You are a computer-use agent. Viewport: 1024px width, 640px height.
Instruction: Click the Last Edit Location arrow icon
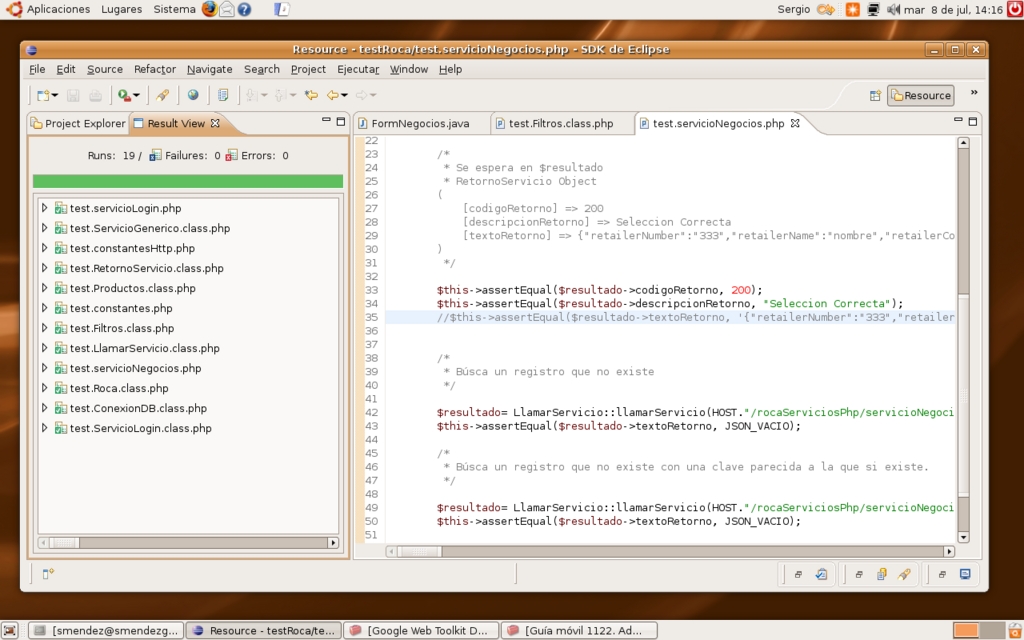coord(311,95)
